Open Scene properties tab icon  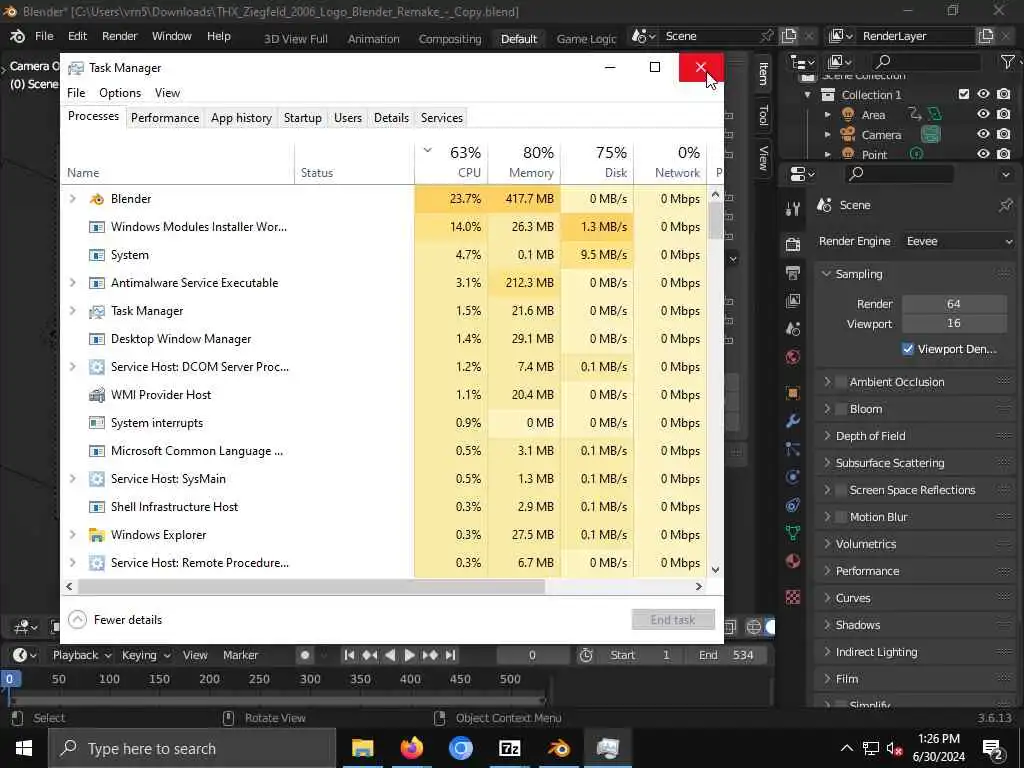793,328
